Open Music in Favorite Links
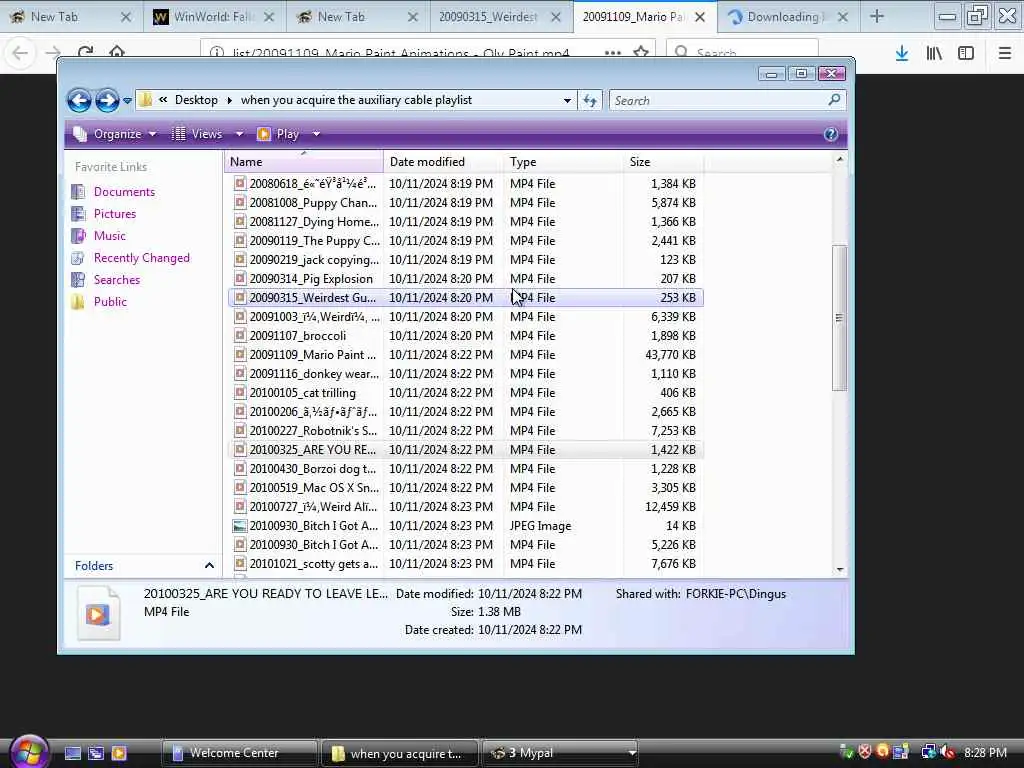Image resolution: width=1024 pixels, height=768 pixels. coord(109,236)
